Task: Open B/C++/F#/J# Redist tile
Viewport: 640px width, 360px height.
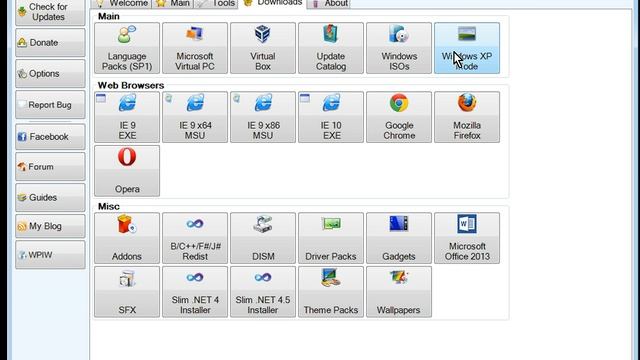Action: coord(195,238)
